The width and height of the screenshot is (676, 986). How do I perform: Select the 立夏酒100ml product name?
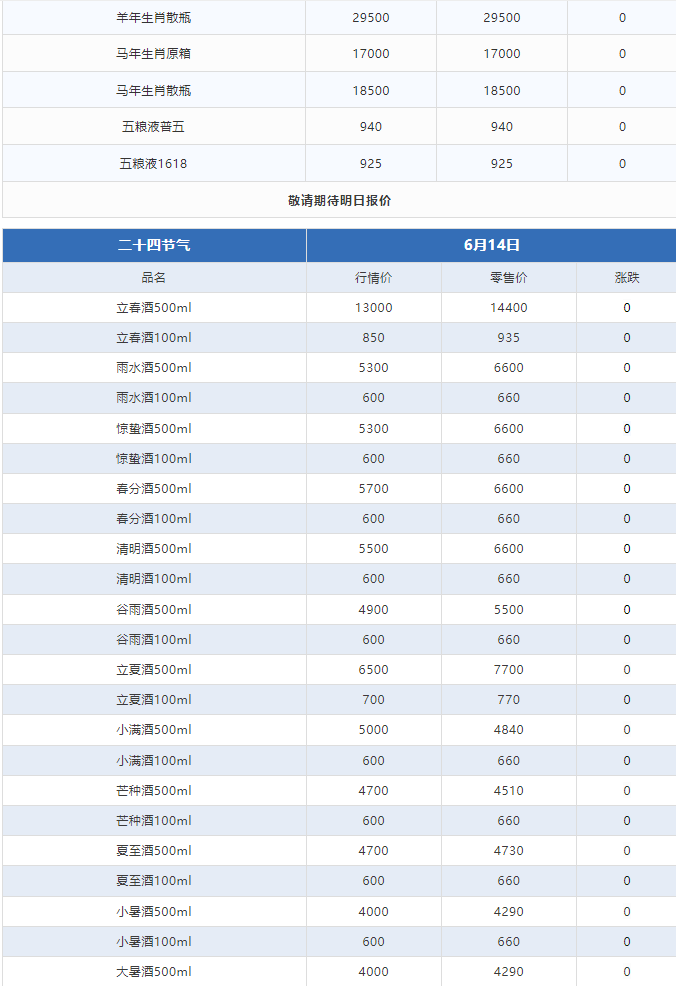(x=153, y=699)
